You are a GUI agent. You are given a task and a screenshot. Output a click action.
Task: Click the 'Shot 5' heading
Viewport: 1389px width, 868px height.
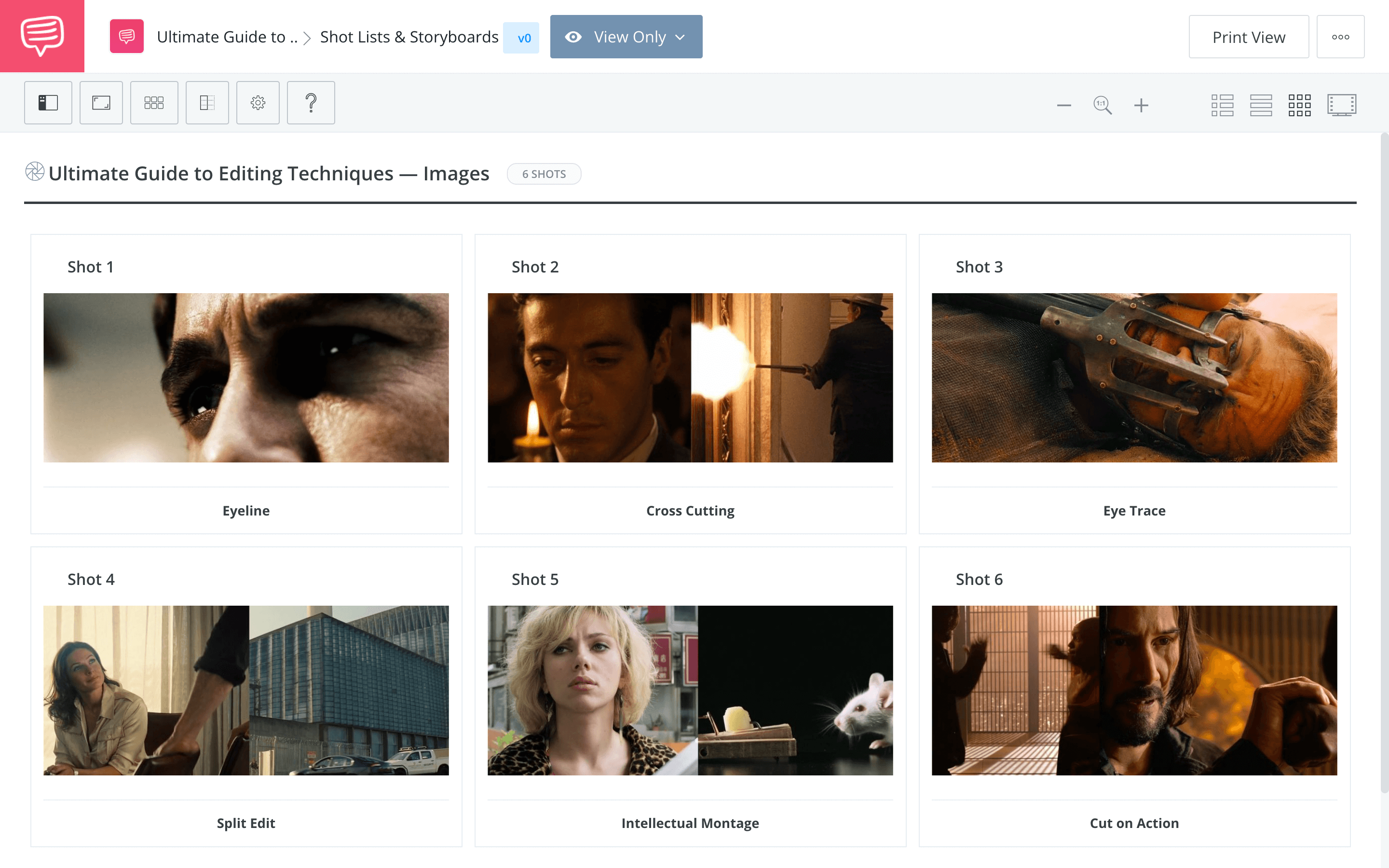(535, 579)
